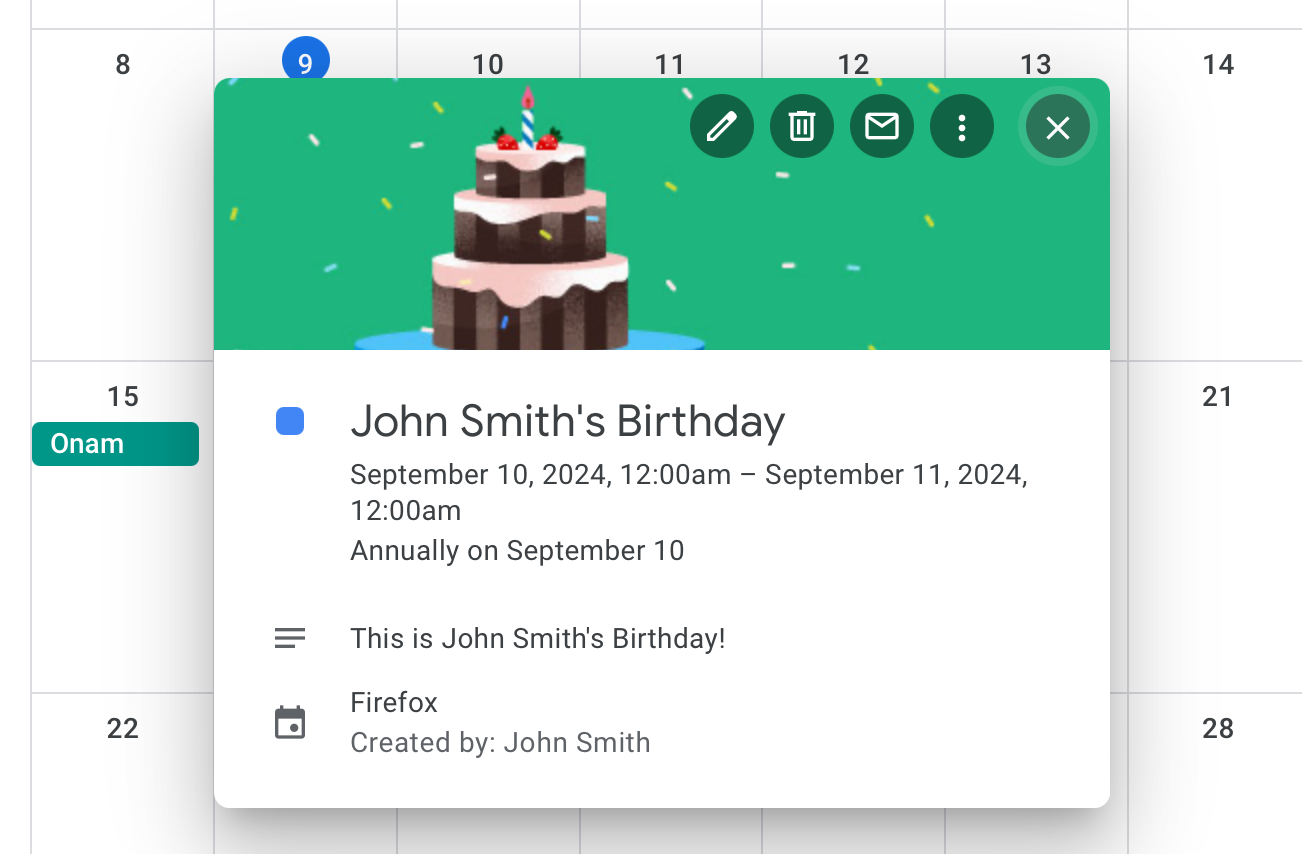
Task: Click the blue event color square
Action: click(x=290, y=421)
